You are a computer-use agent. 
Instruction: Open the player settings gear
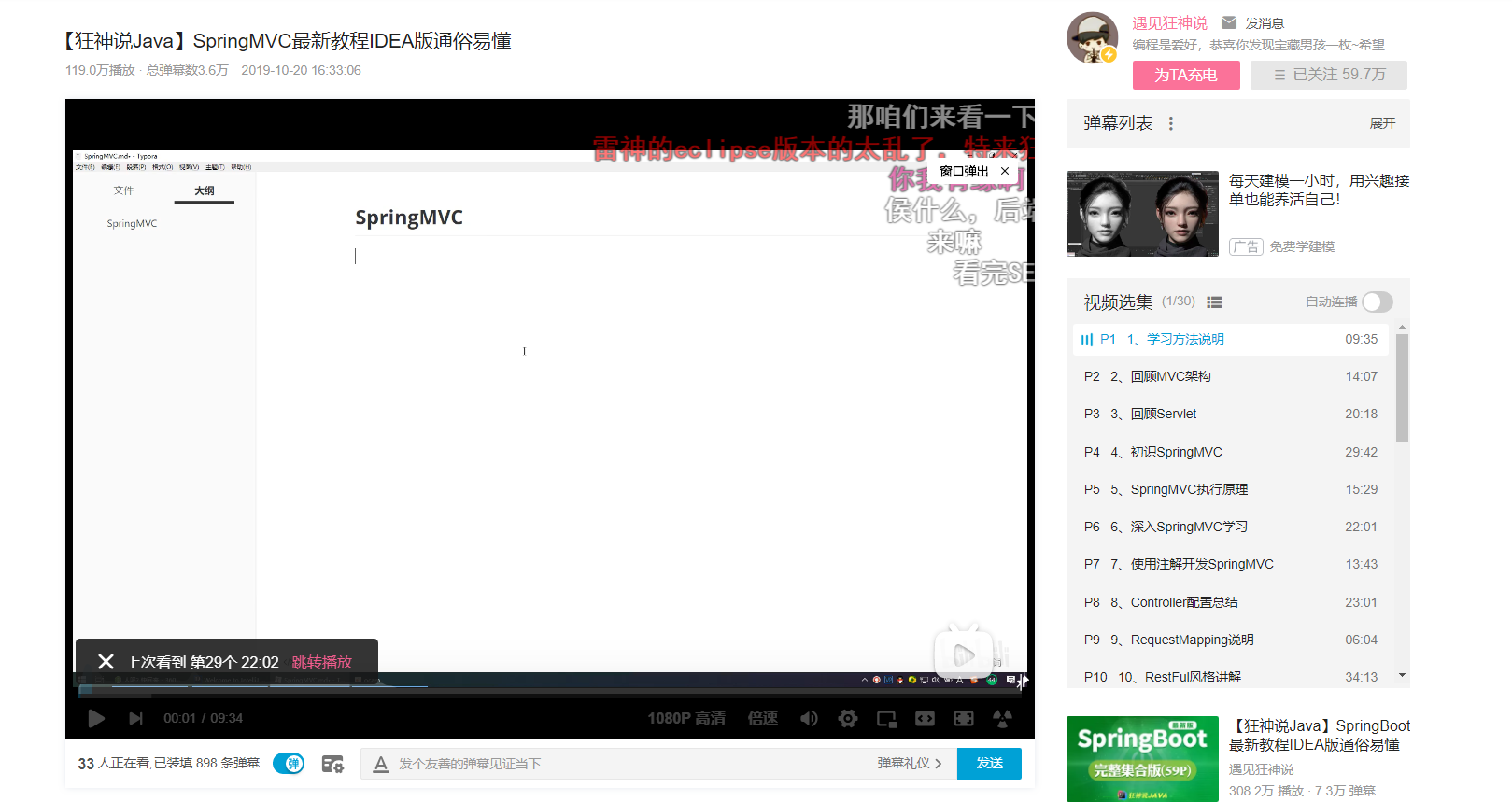pyautogui.click(x=848, y=718)
